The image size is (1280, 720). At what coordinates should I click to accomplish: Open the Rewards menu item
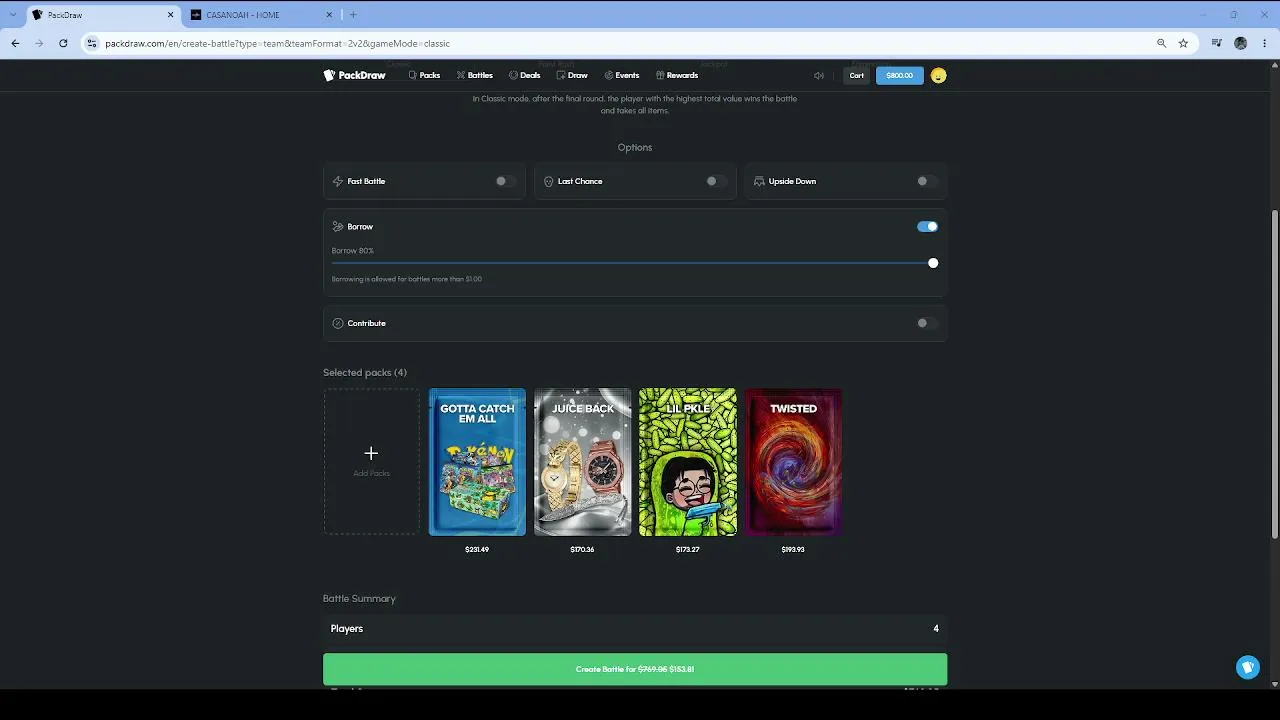click(677, 75)
